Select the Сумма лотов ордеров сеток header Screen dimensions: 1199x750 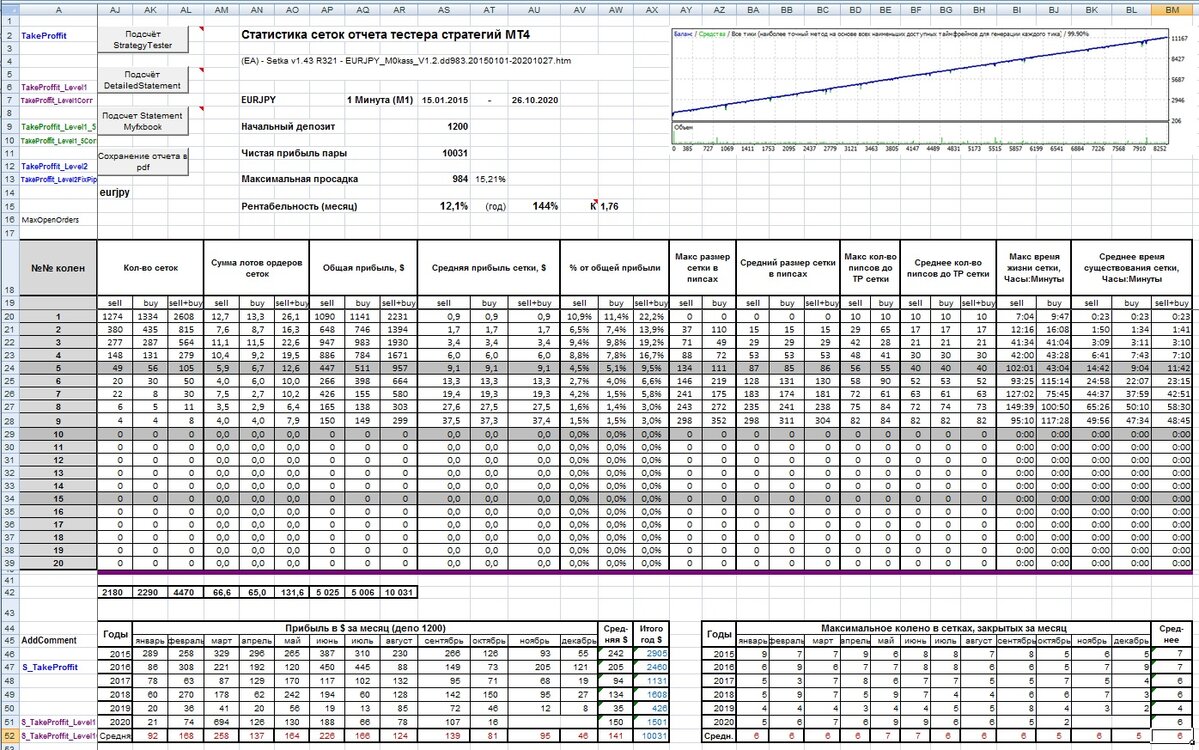(257, 268)
